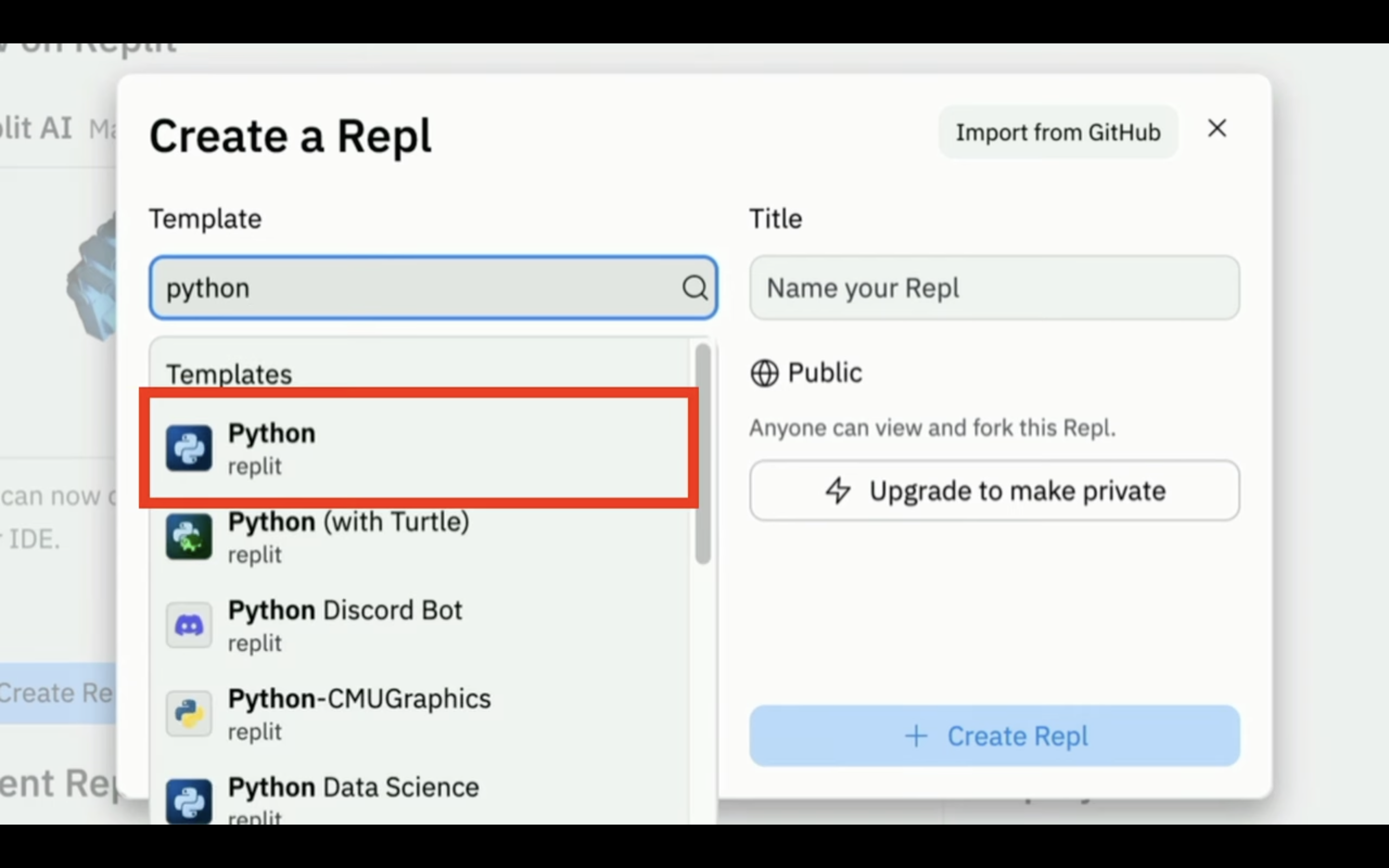Select the Python template icon
Viewport: 1389px width, 868px height.
coord(189,448)
